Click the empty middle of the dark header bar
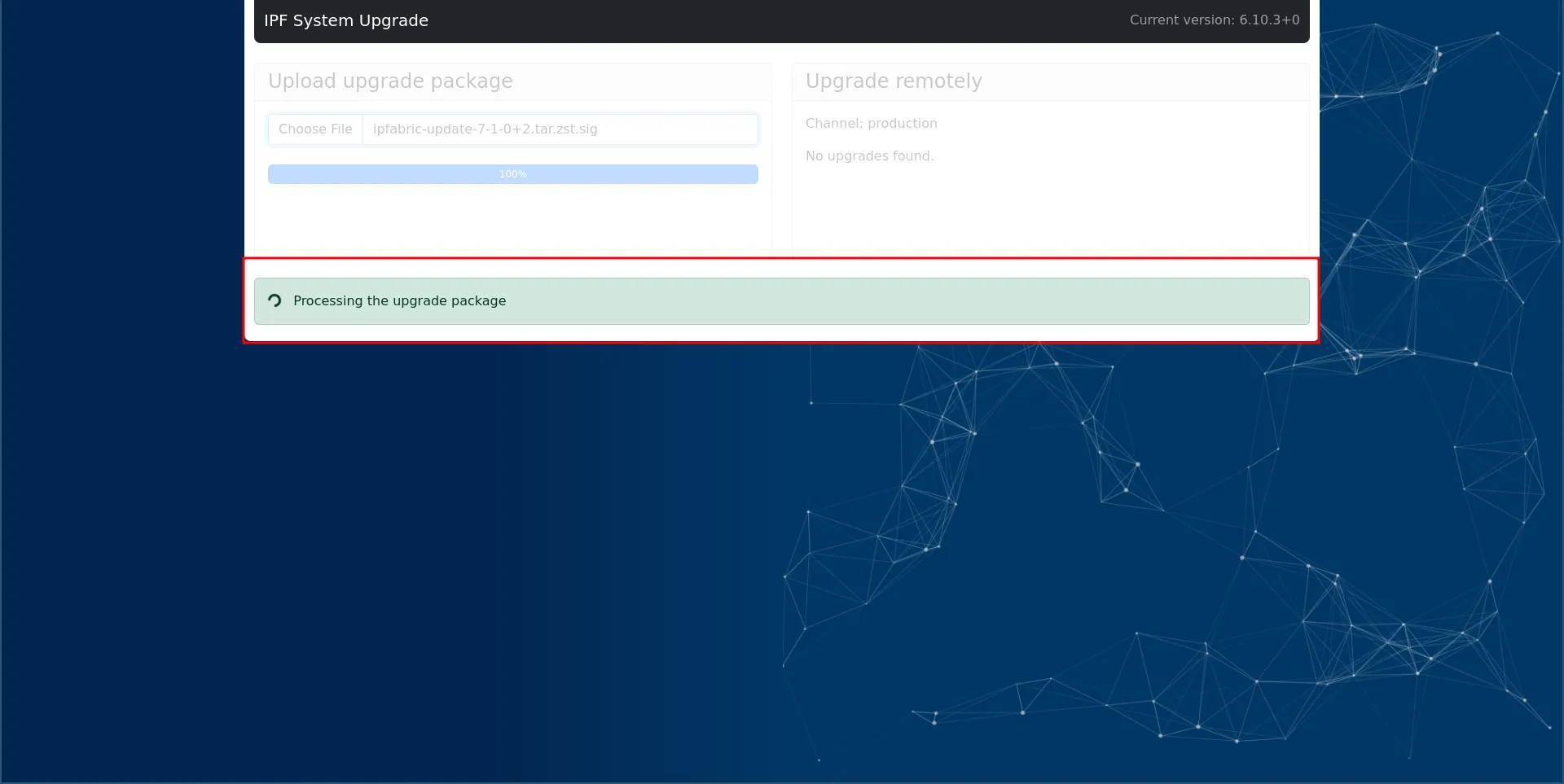The image size is (1564, 784). pos(774,20)
